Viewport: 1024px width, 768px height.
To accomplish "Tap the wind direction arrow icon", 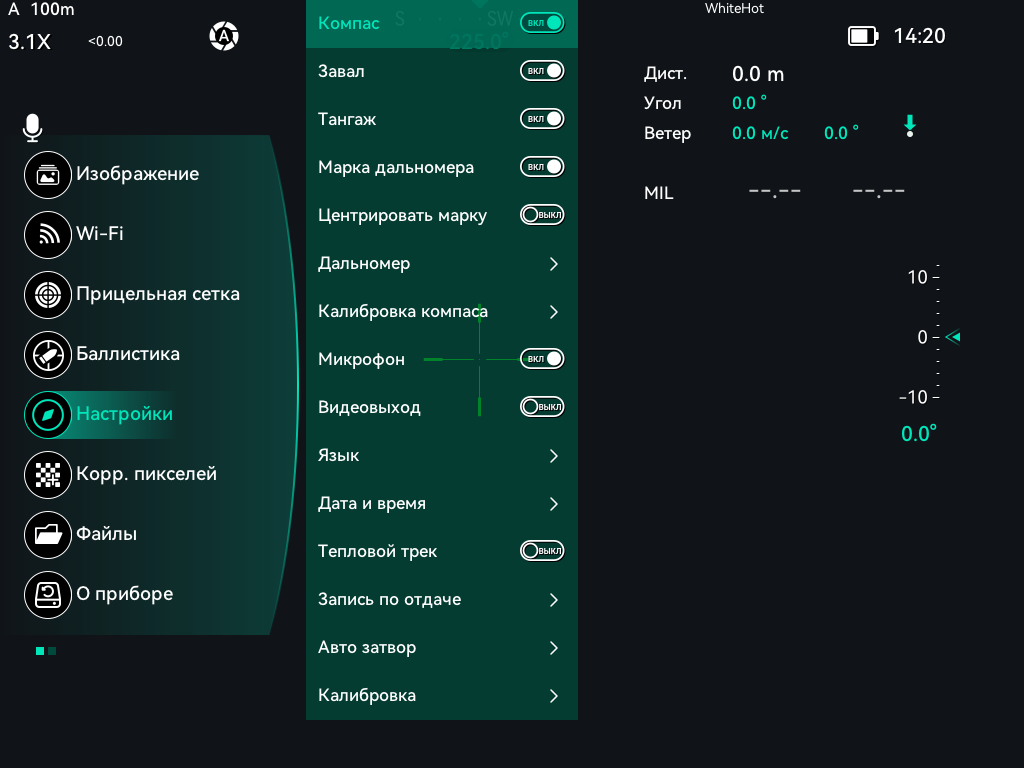I will pyautogui.click(x=910, y=126).
